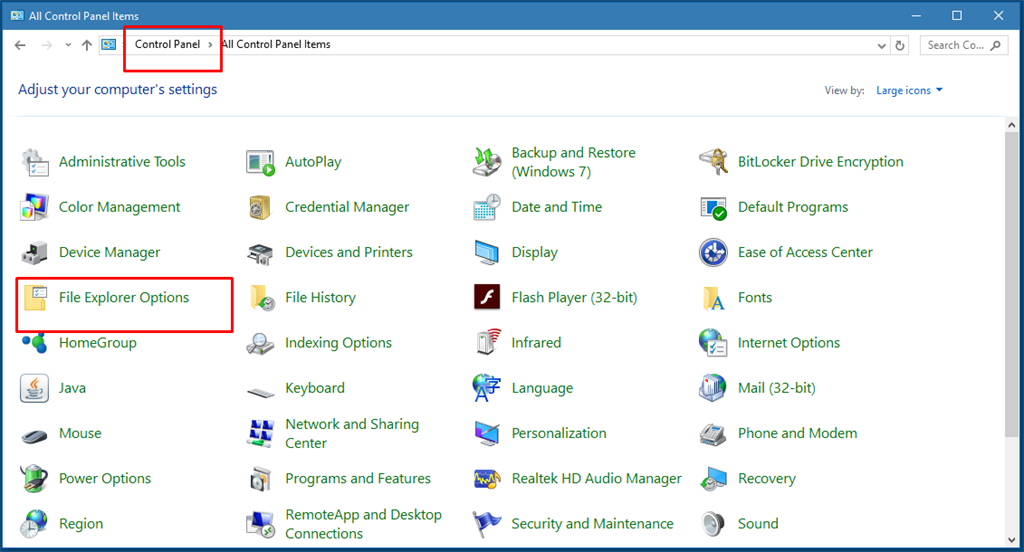The image size is (1024, 552).
Task: Click the Internet Options icon
Action: (713, 342)
